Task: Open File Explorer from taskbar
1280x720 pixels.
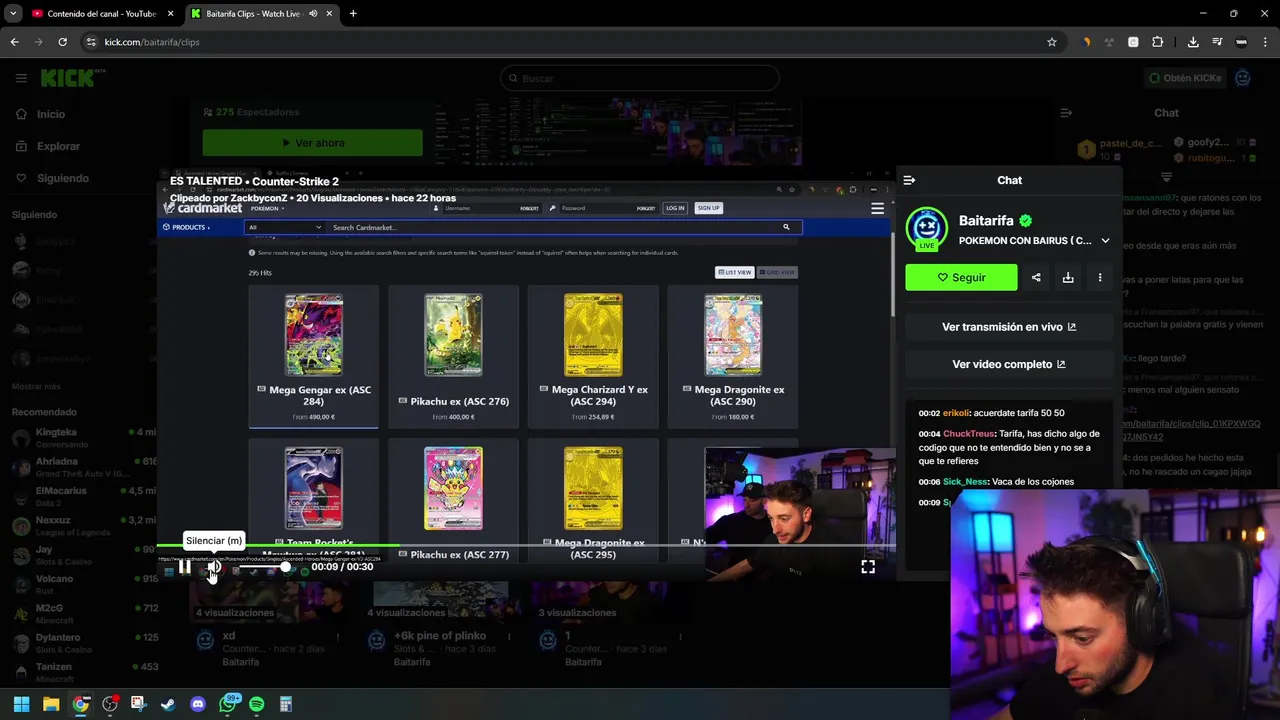Action: point(51,704)
